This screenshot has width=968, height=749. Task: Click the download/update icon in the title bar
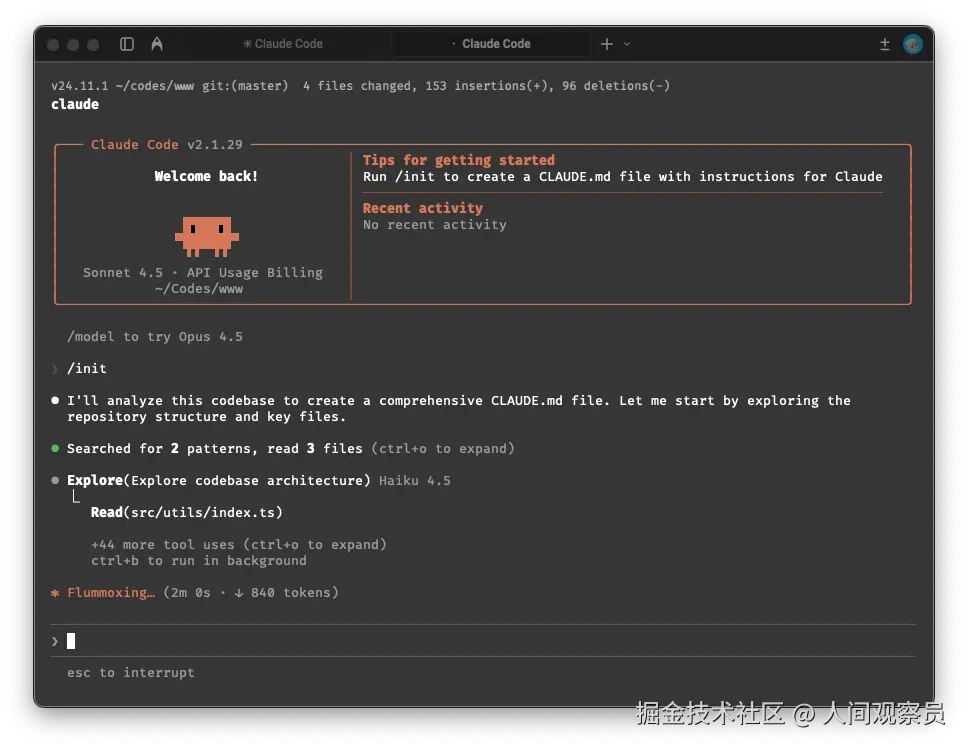point(885,44)
